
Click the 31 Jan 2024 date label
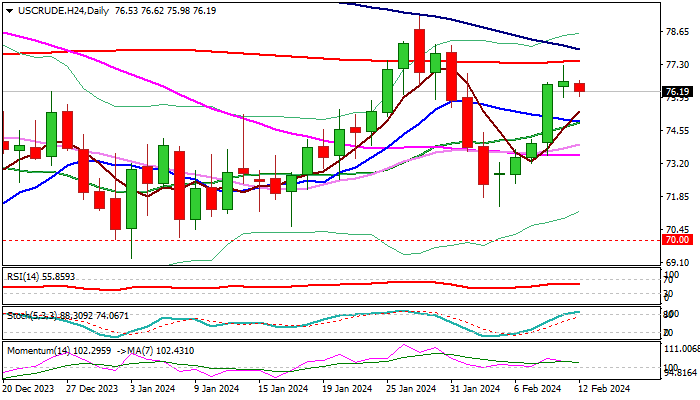pyautogui.click(x=477, y=389)
